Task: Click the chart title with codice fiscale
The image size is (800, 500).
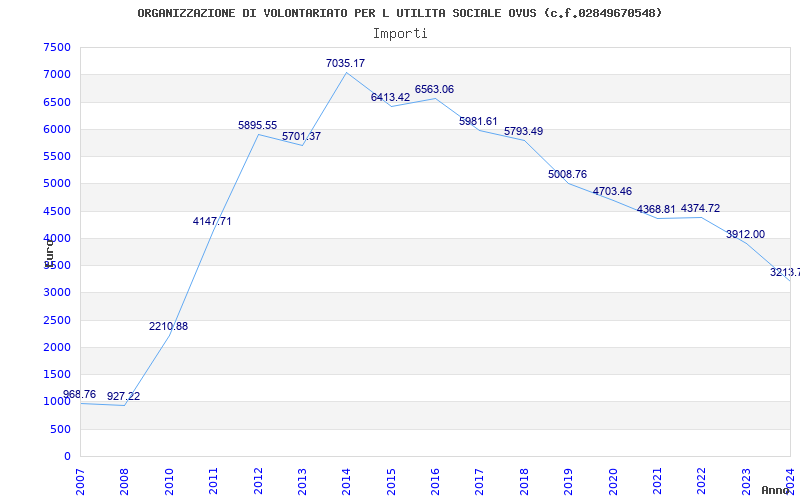Action: pyautogui.click(x=399, y=13)
